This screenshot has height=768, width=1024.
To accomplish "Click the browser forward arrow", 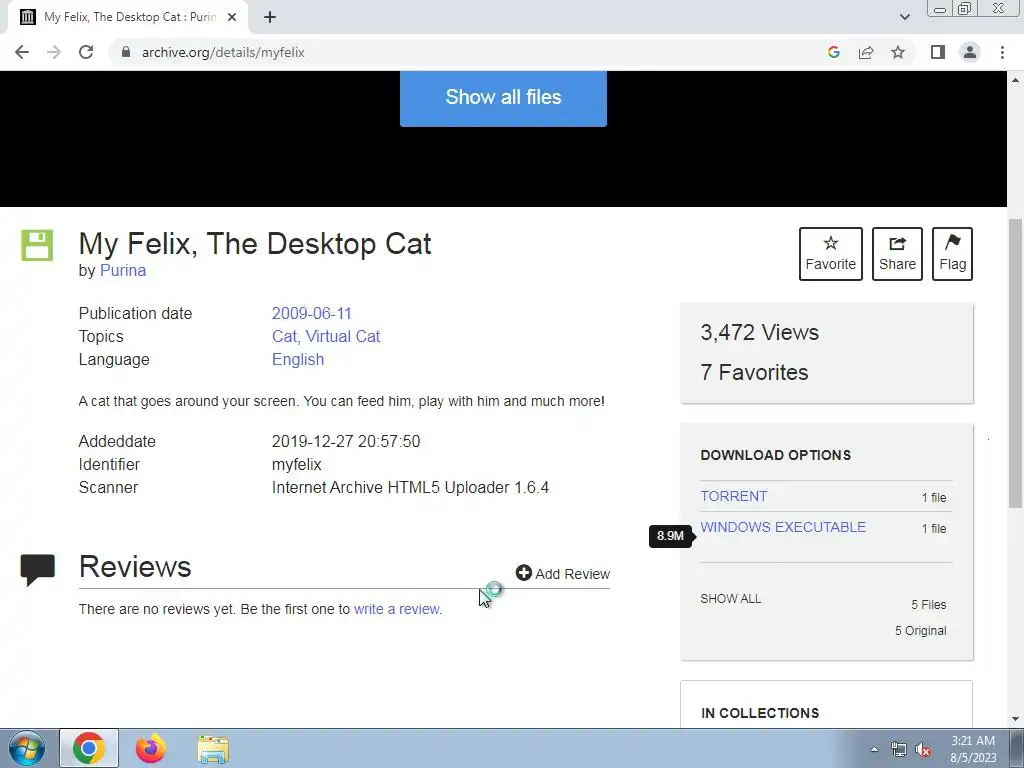I will (x=54, y=52).
